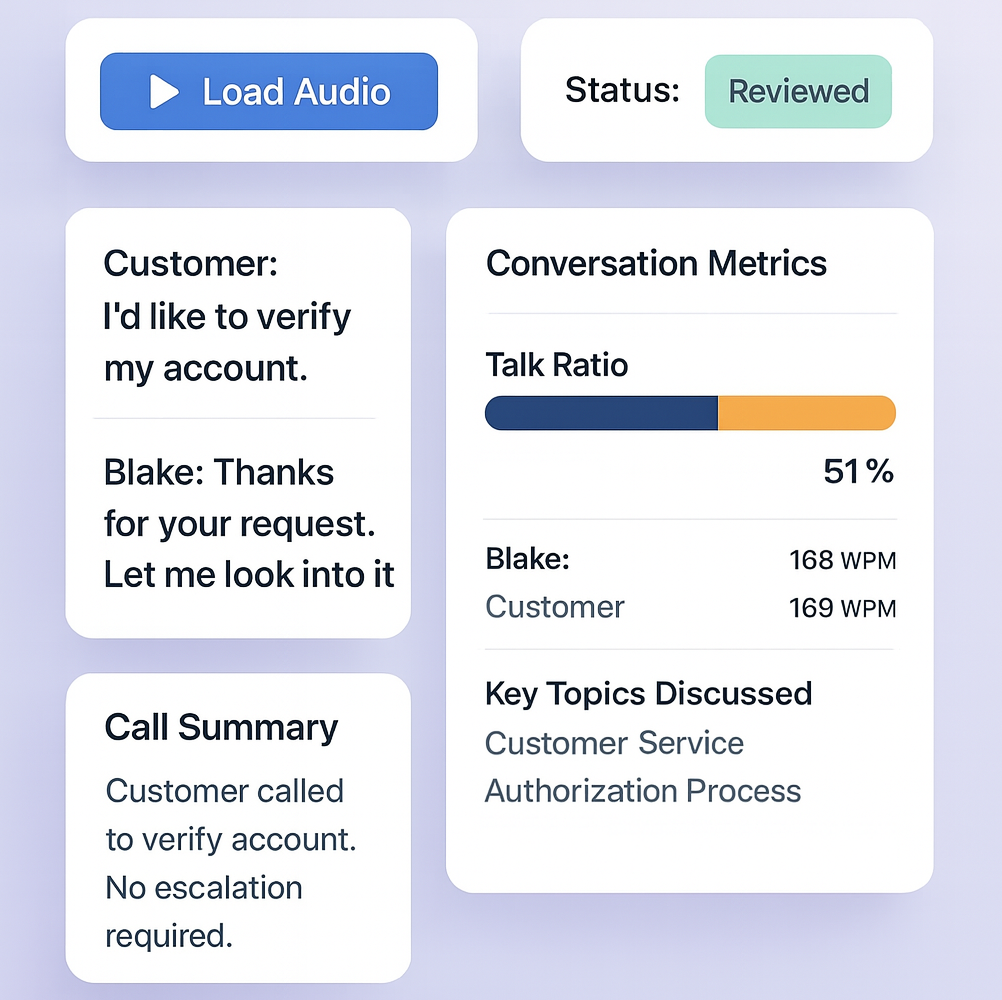Open the Authorization Process topic
Image resolution: width=1002 pixels, height=1000 pixels.
643,791
